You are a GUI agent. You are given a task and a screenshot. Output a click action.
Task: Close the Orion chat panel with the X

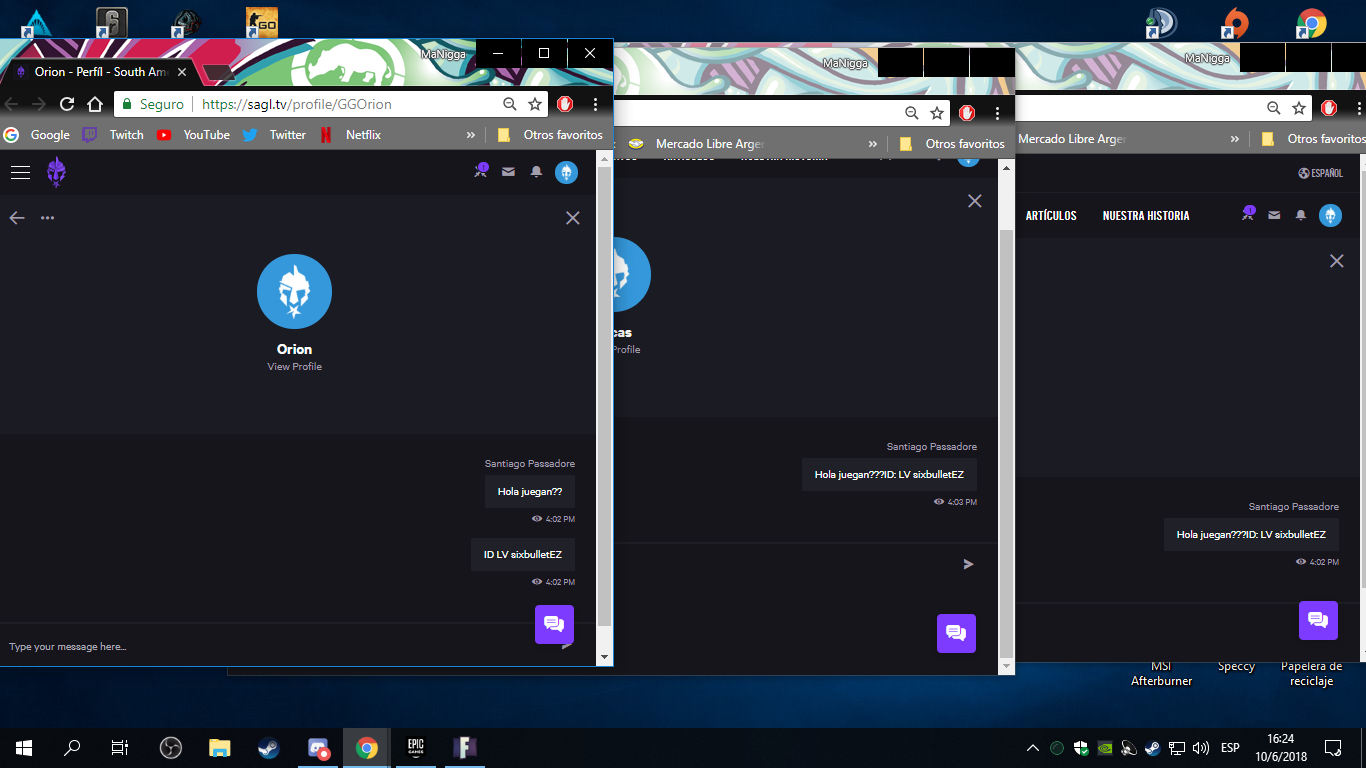pyautogui.click(x=573, y=218)
